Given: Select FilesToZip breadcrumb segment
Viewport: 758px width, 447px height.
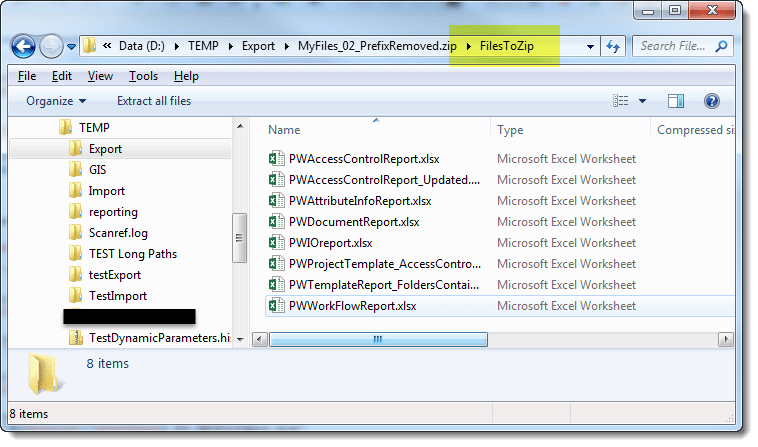Looking at the screenshot, I should pyautogui.click(x=507, y=46).
